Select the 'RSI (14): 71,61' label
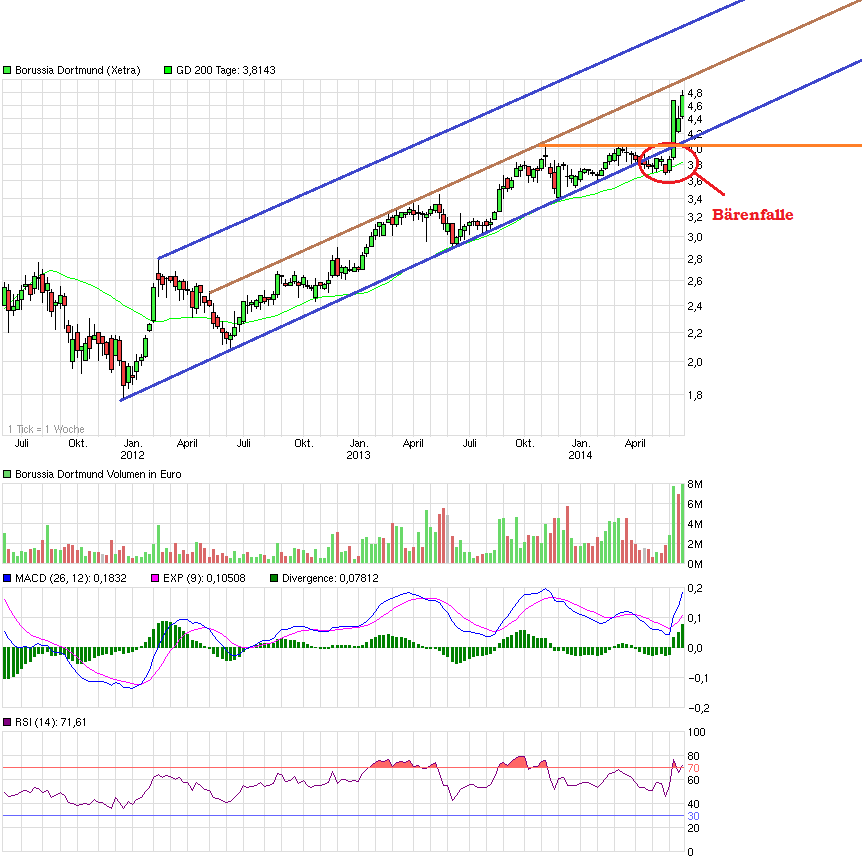 tap(51, 723)
